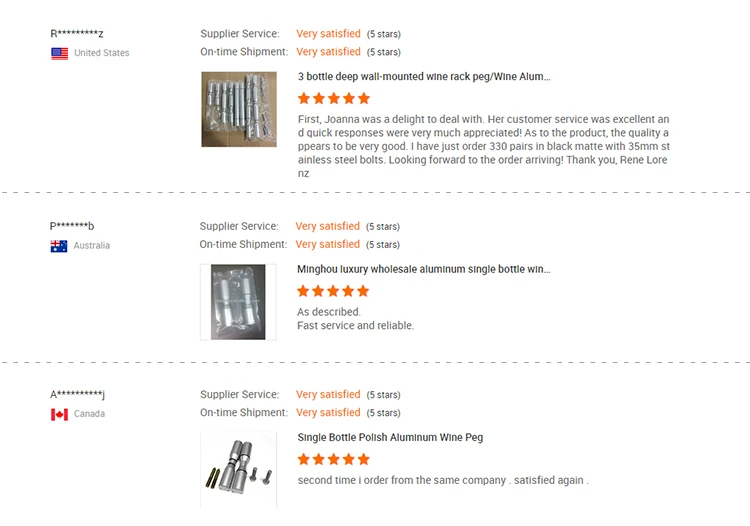The height and width of the screenshot is (526, 750).
Task: Open the 'Minghou luxury wholesale aluminum' product link
Action: click(423, 269)
